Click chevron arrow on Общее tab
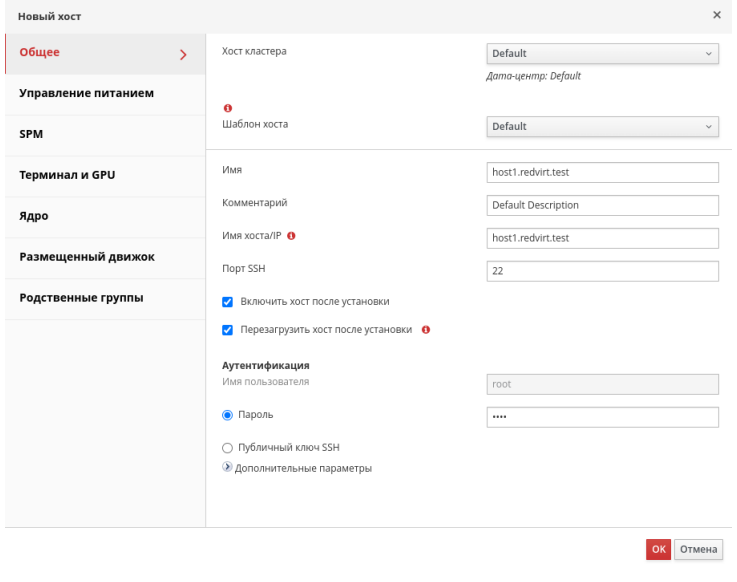The width and height of the screenshot is (737, 582). tap(183, 55)
